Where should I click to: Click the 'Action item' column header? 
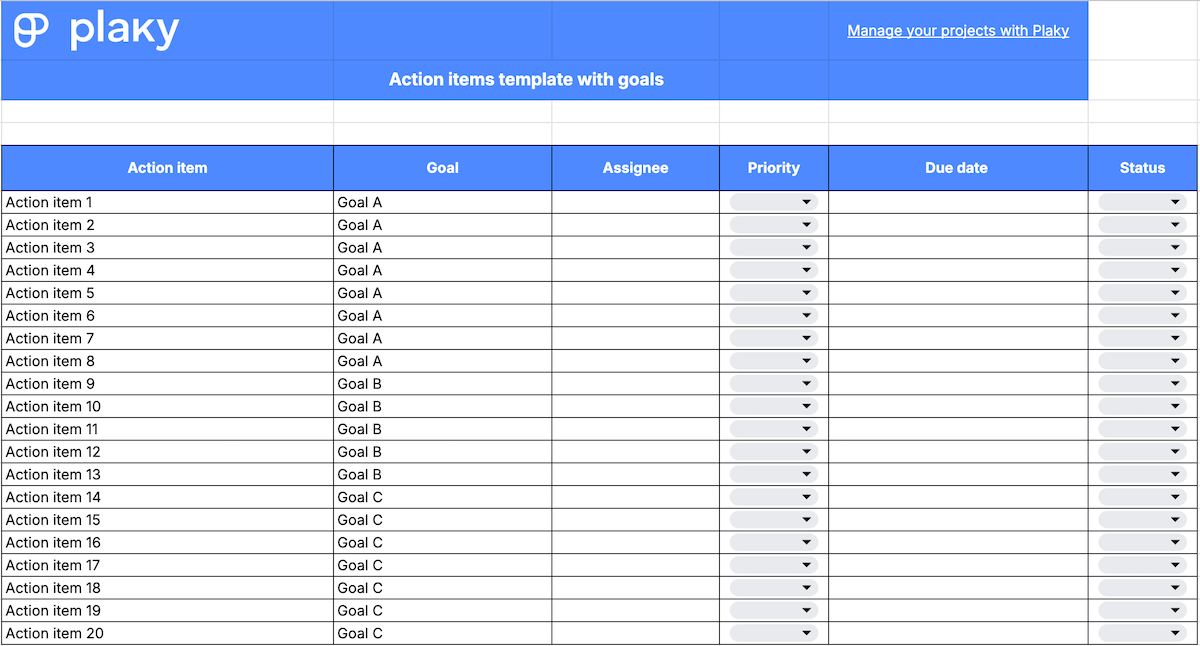[167, 167]
